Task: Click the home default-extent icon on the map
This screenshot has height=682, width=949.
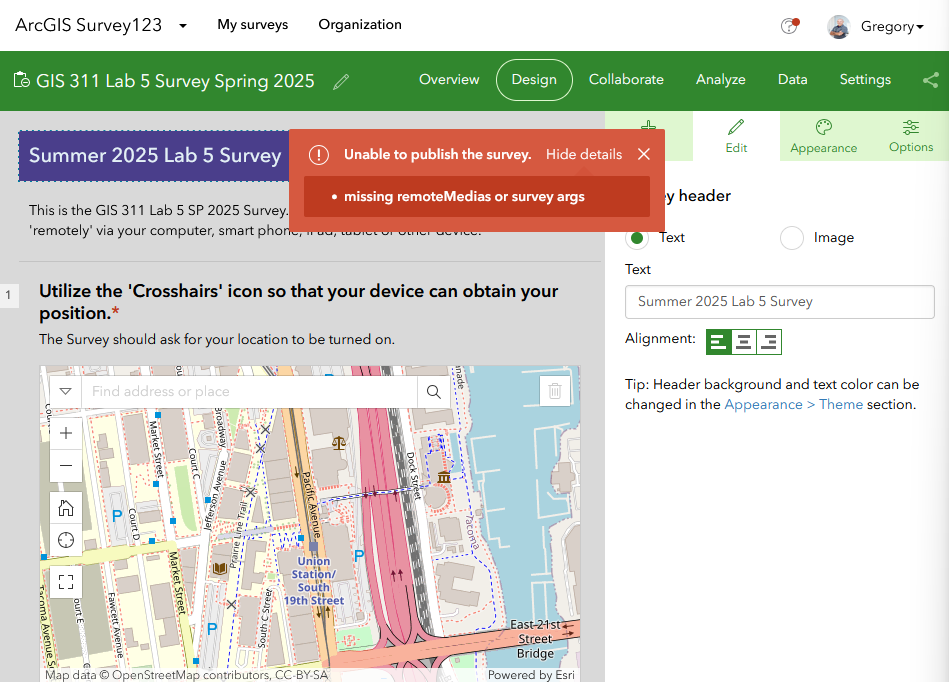Action: tap(65, 507)
